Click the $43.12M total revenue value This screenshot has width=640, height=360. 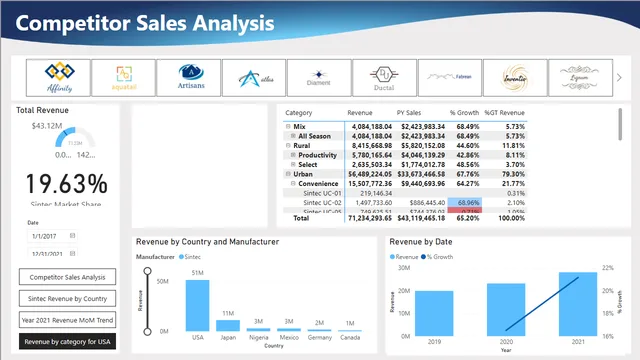(x=47, y=126)
